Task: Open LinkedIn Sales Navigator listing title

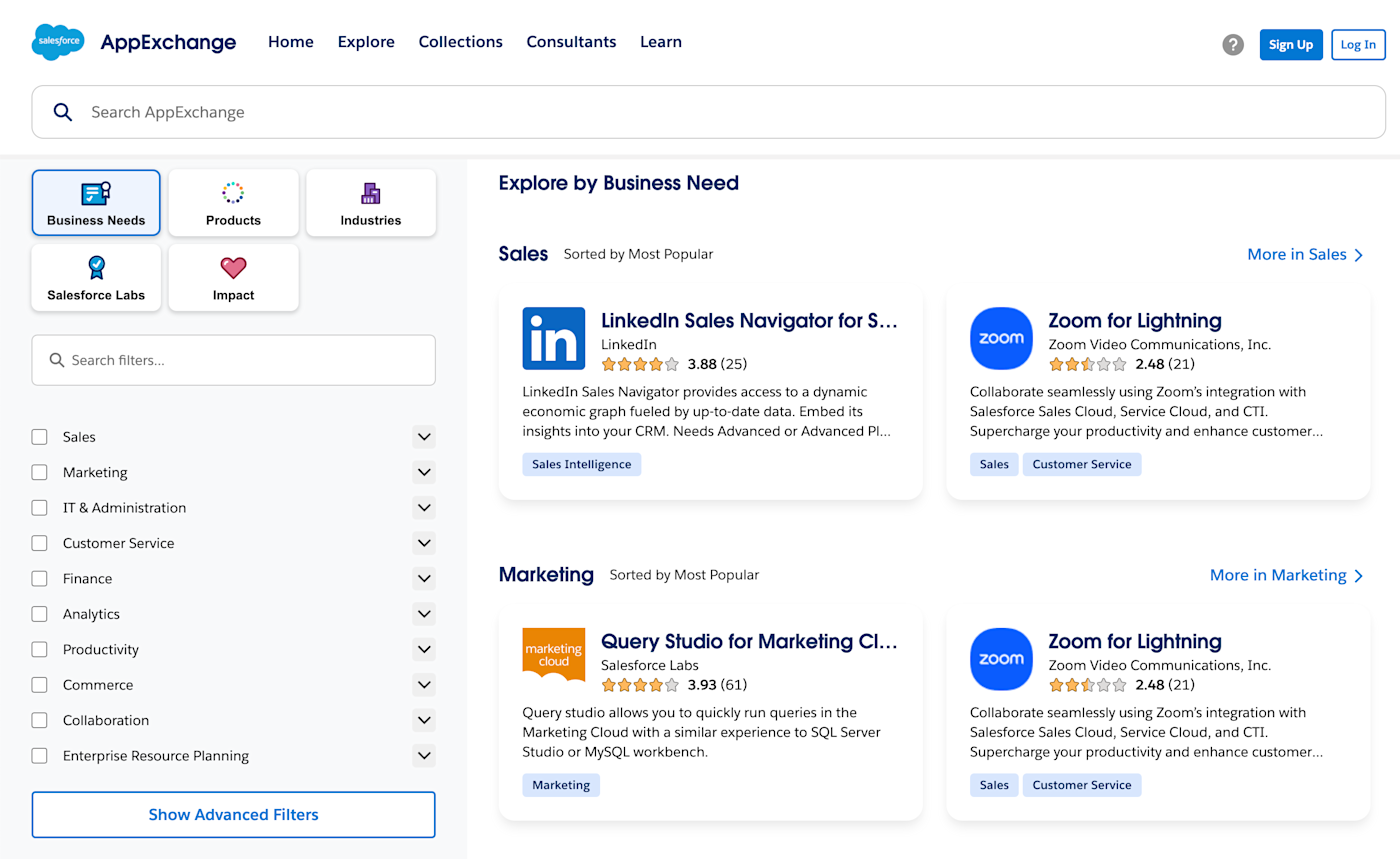Action: coord(750,321)
